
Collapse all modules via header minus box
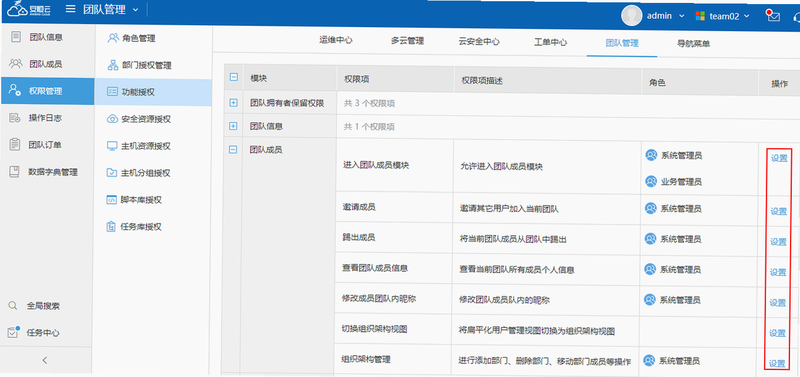[x=233, y=78]
